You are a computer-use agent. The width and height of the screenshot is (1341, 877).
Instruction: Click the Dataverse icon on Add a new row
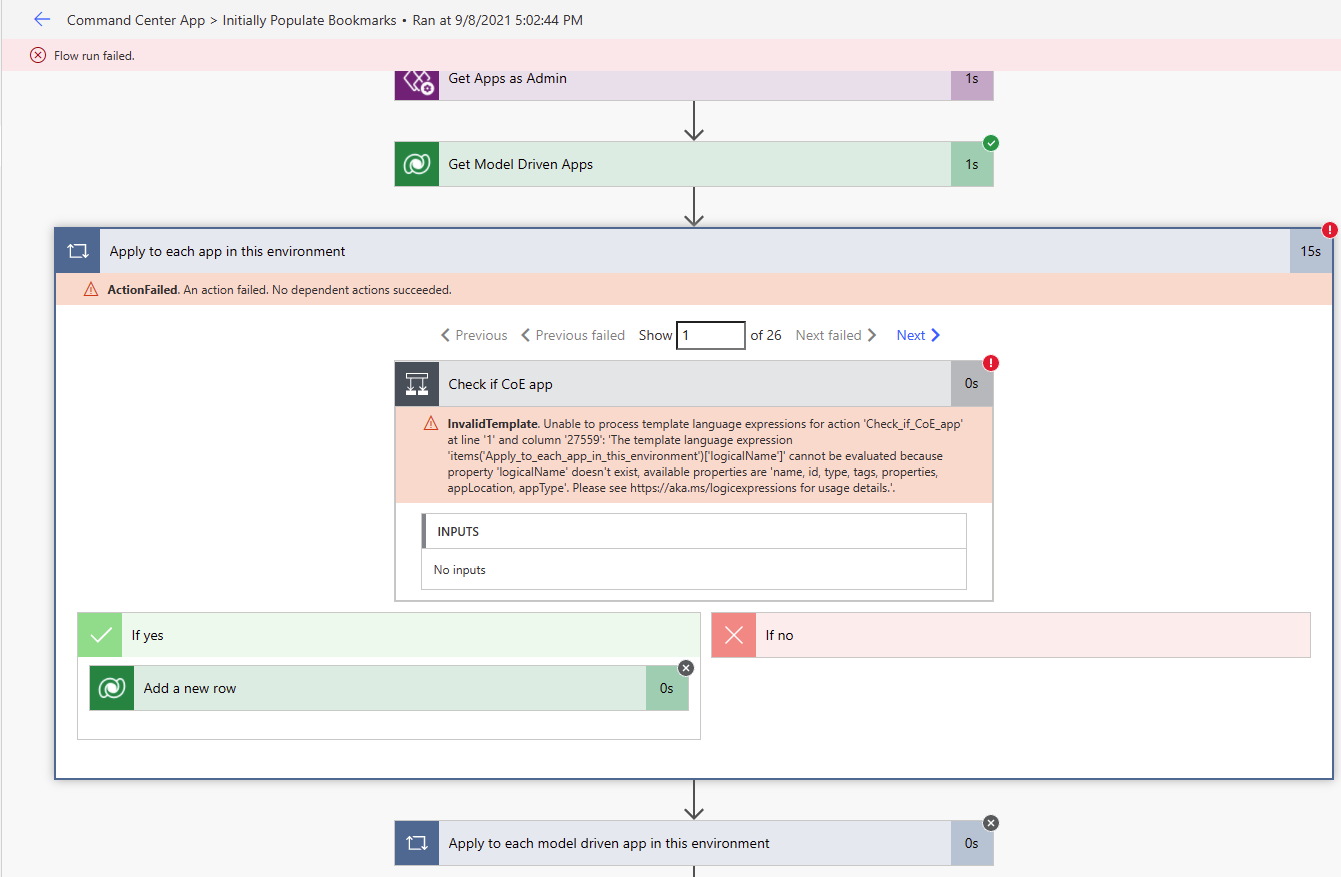[110, 688]
